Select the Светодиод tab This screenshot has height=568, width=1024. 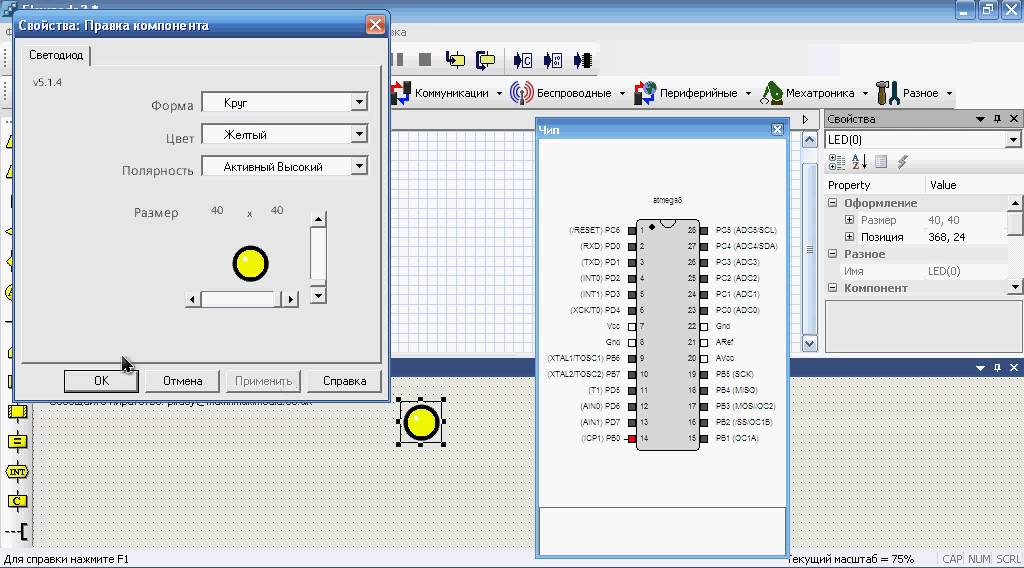tap(56, 55)
